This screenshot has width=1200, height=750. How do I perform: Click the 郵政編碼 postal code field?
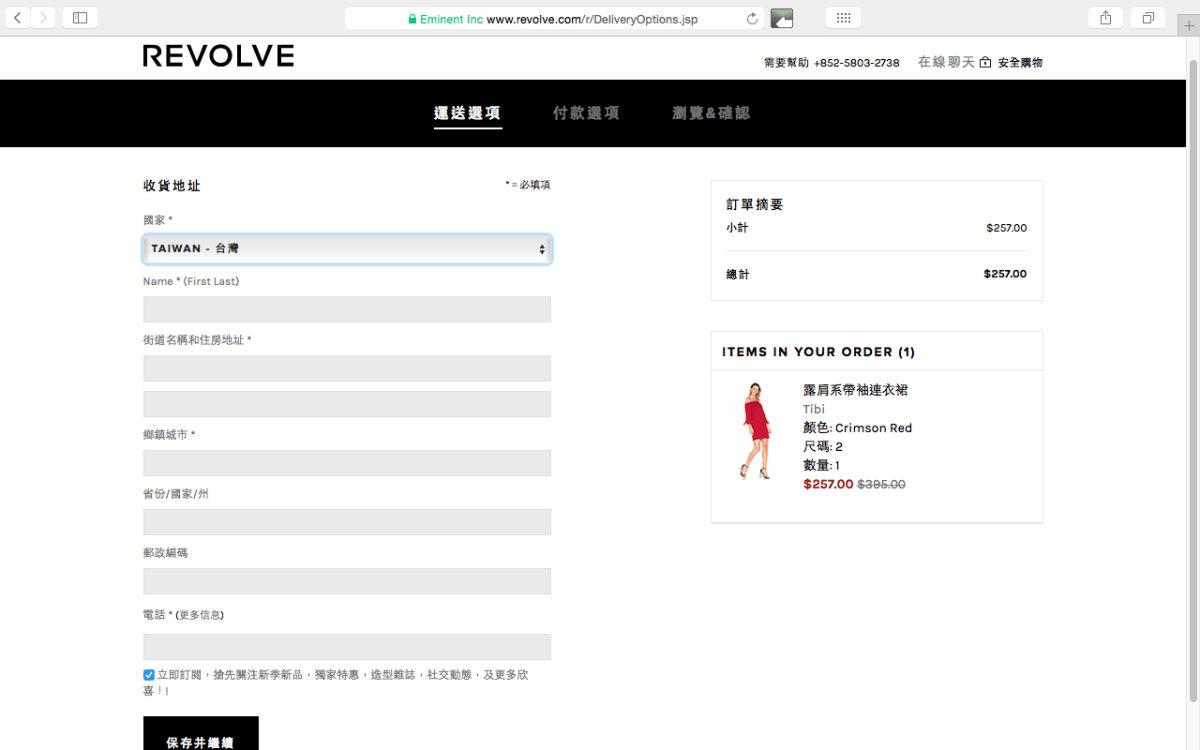(x=347, y=581)
